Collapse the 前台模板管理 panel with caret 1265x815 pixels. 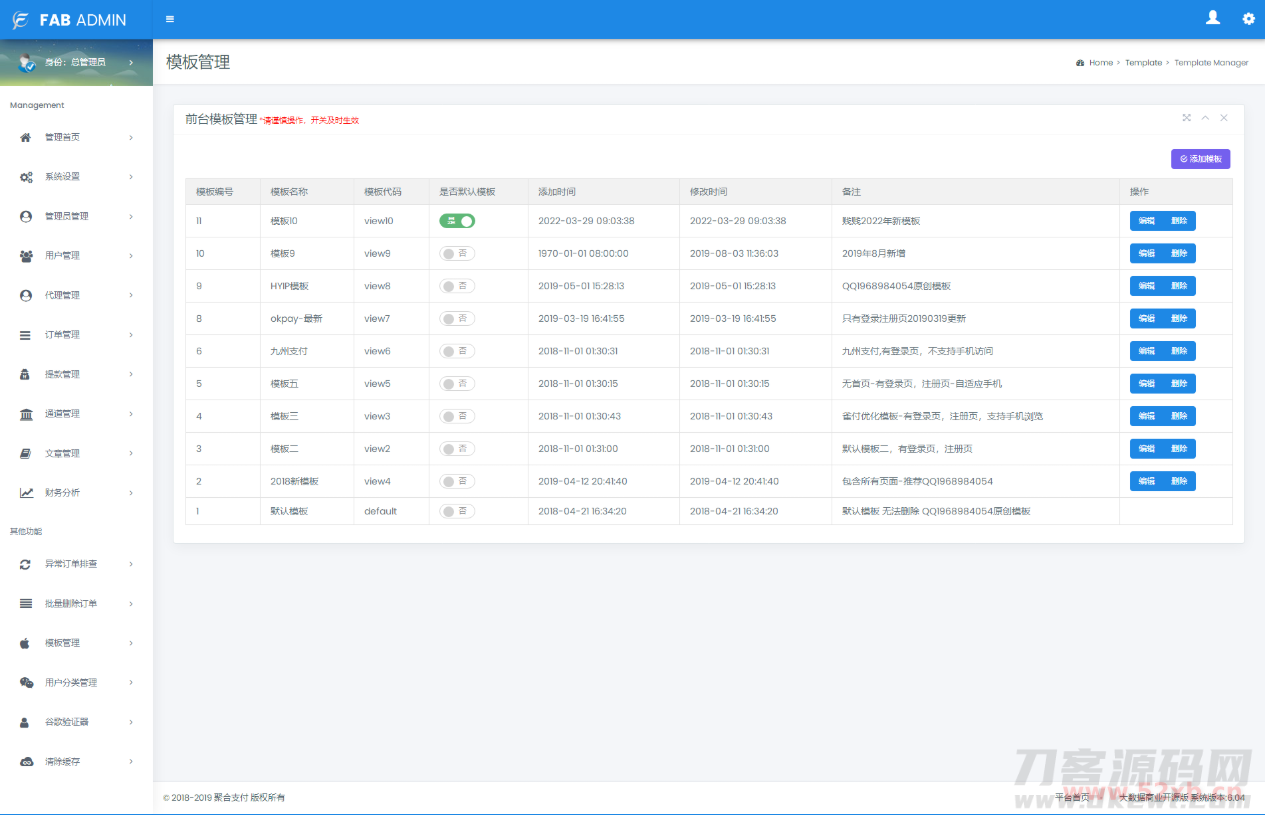pos(1205,118)
